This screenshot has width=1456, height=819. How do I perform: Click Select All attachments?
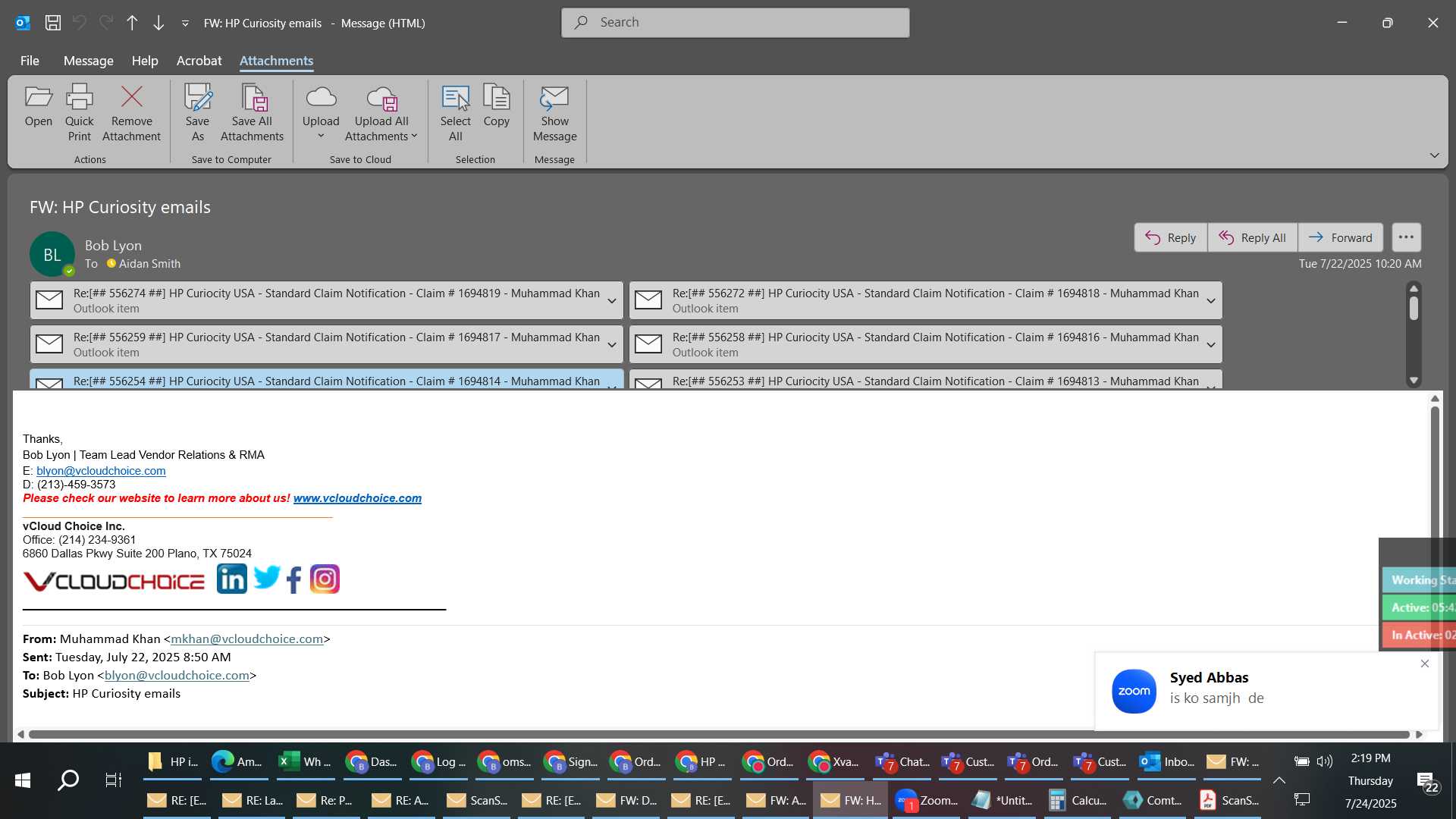455,112
